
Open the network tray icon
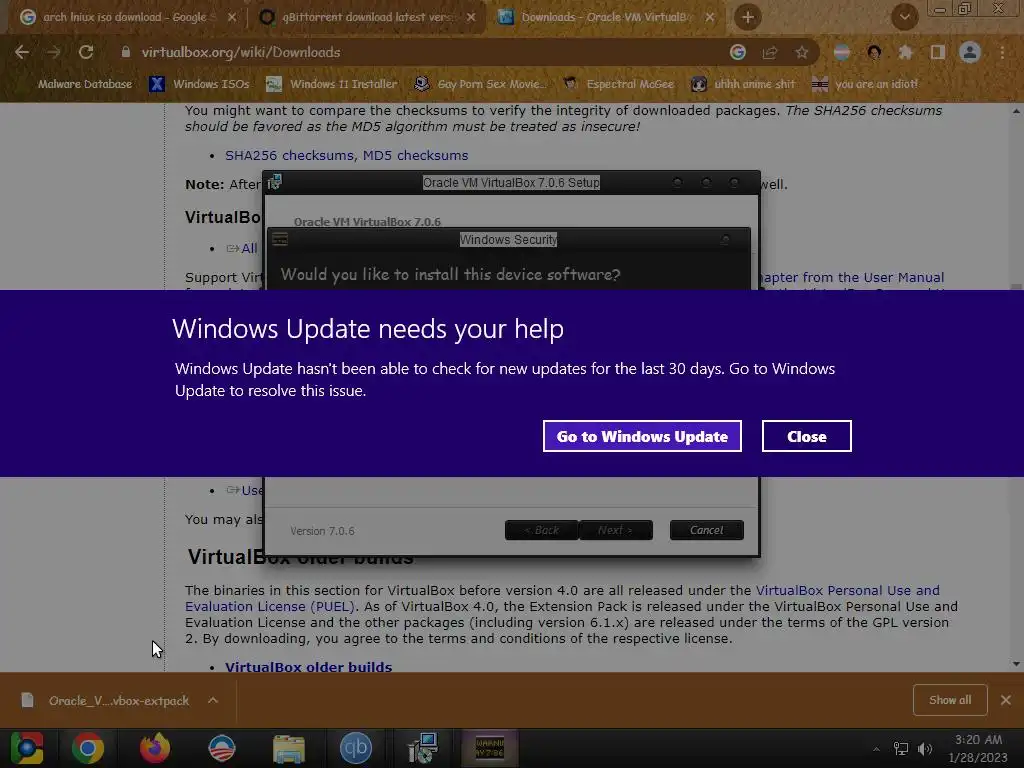pos(901,748)
